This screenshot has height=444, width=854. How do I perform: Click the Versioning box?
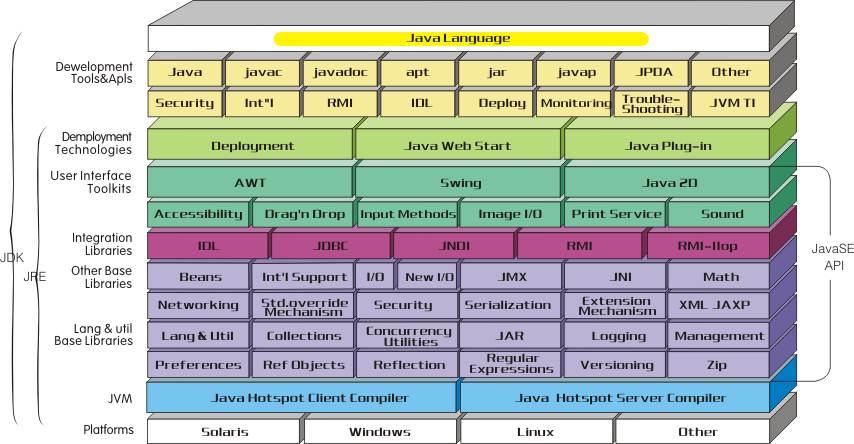615,364
